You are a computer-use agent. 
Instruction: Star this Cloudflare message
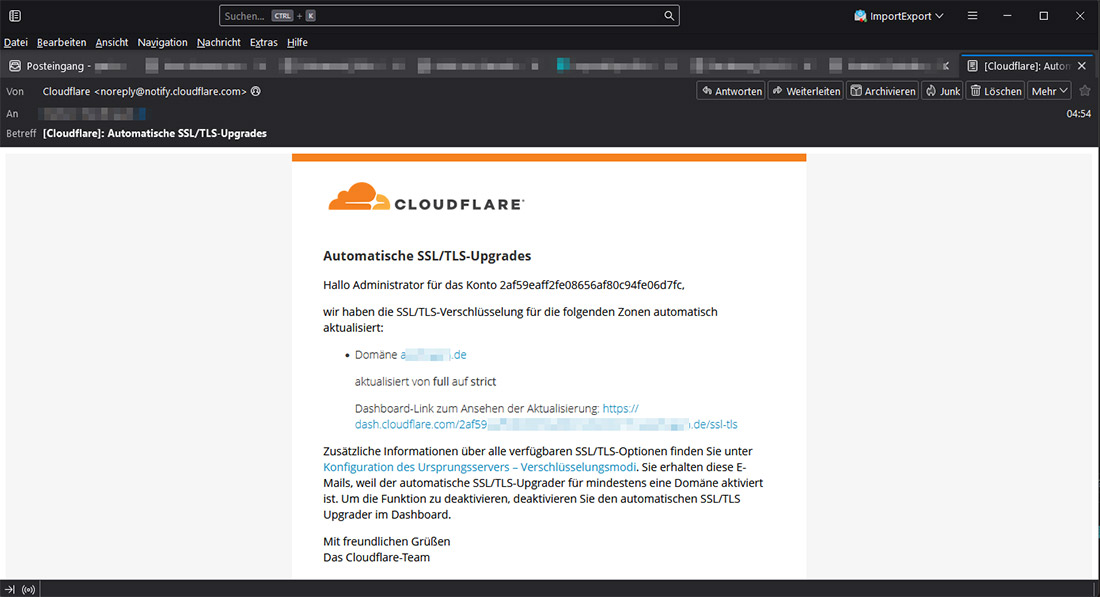[1085, 91]
